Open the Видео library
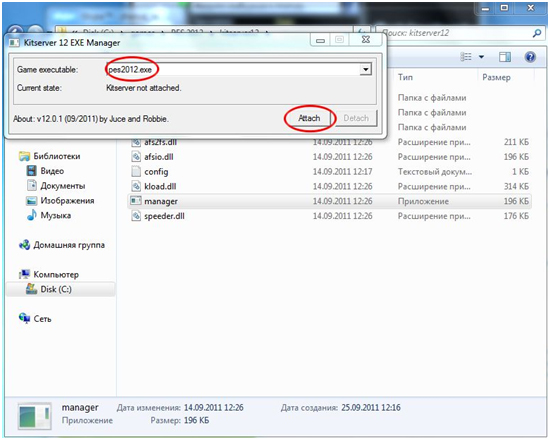 [52, 171]
